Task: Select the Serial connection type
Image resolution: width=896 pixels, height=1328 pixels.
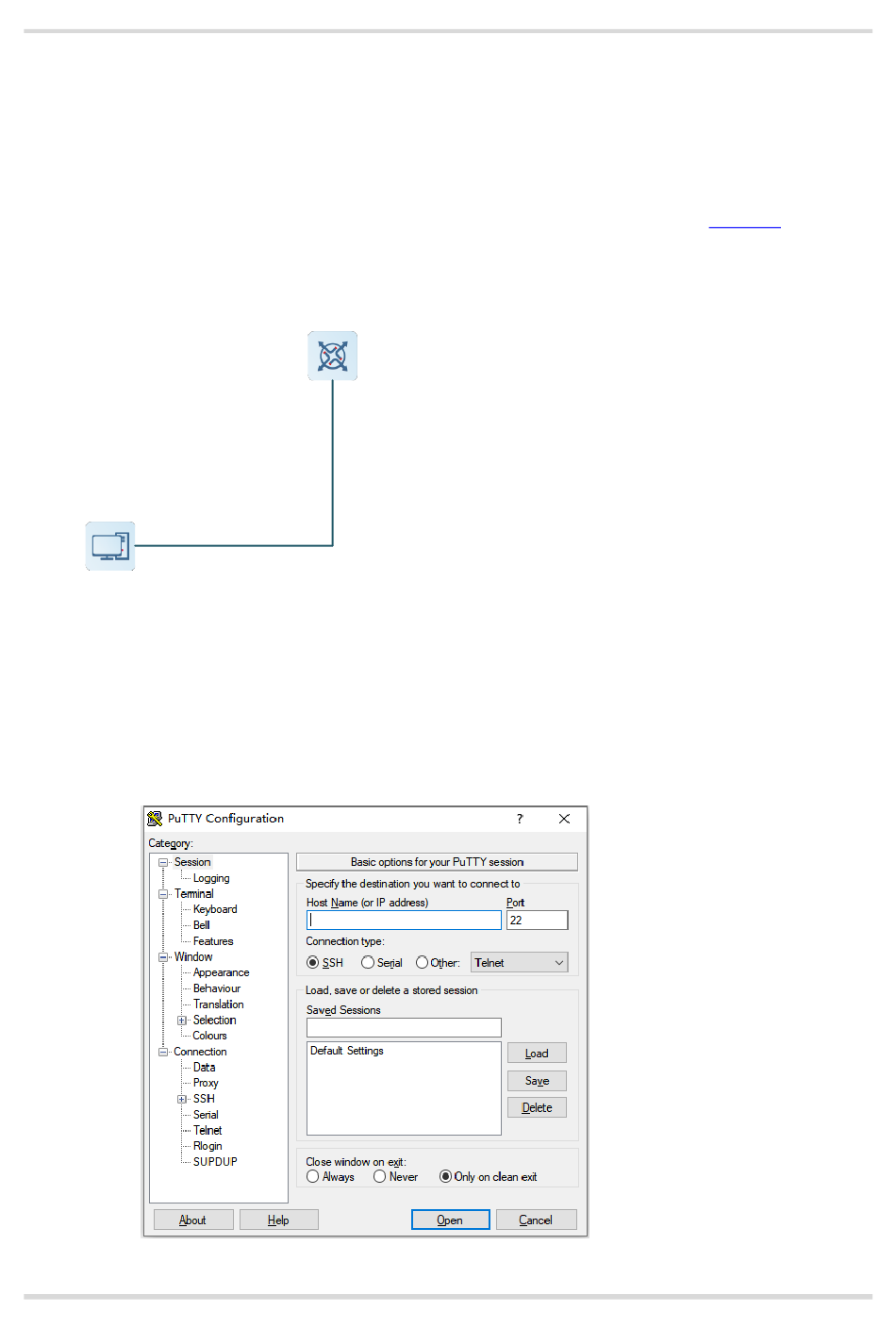Action: coord(368,963)
